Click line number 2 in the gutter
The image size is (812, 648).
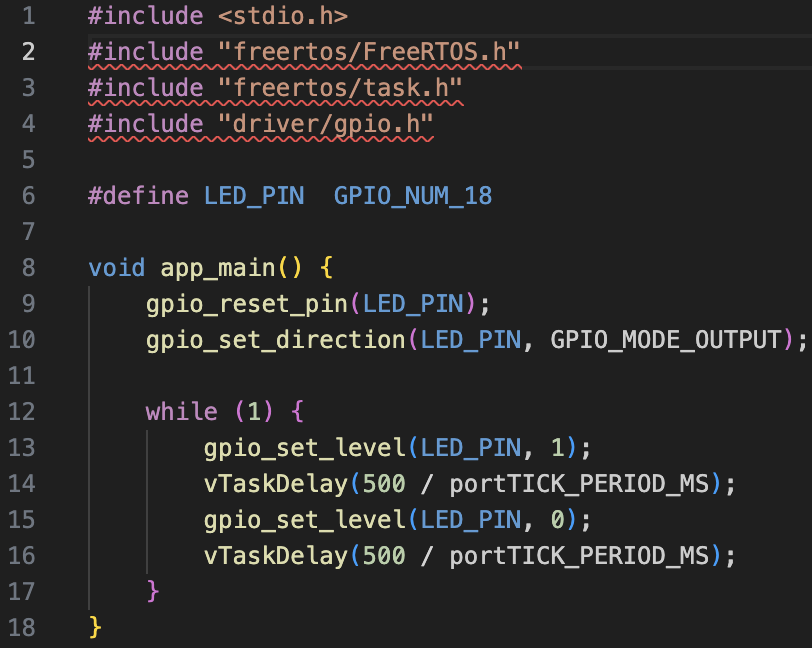[28, 52]
